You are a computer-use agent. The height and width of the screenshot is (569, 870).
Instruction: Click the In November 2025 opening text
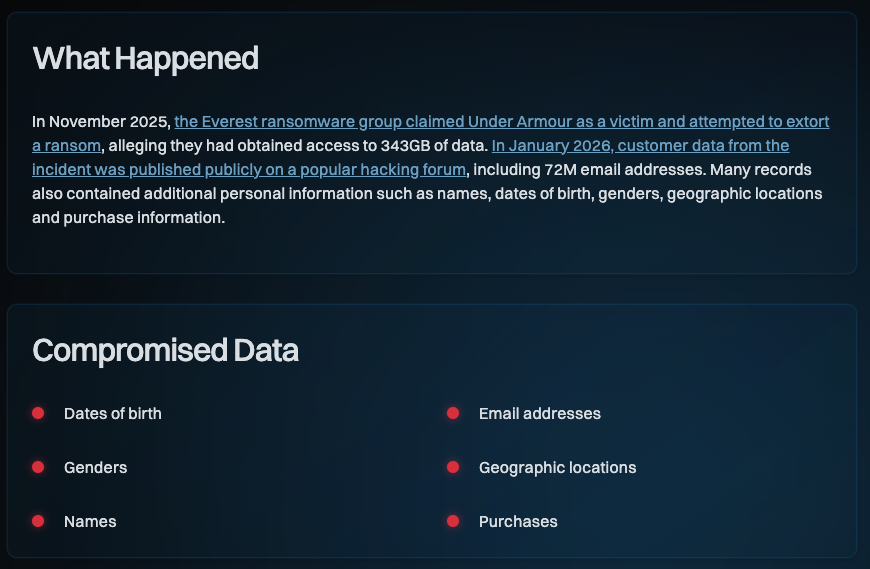pos(101,122)
